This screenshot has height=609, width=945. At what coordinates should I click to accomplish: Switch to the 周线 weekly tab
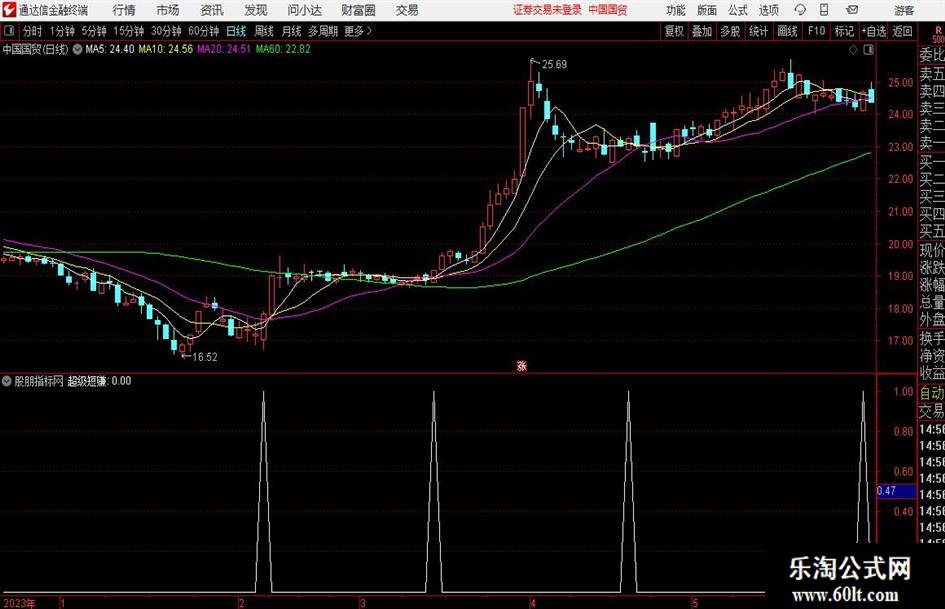click(263, 31)
